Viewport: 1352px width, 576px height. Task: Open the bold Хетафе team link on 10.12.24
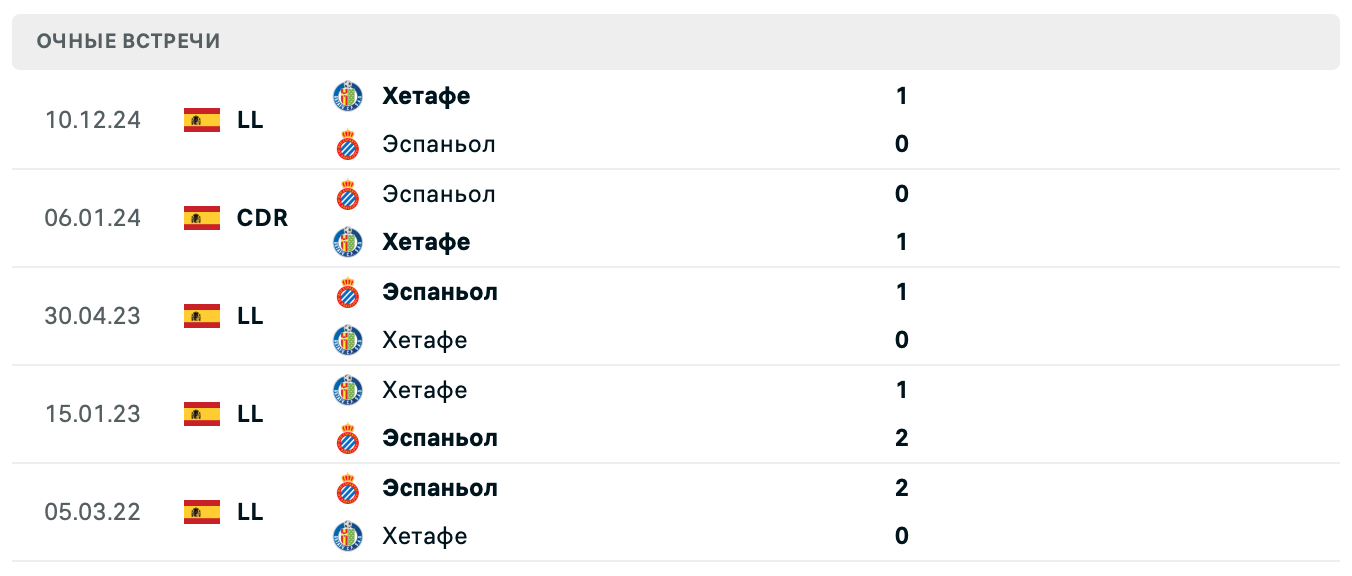426,96
